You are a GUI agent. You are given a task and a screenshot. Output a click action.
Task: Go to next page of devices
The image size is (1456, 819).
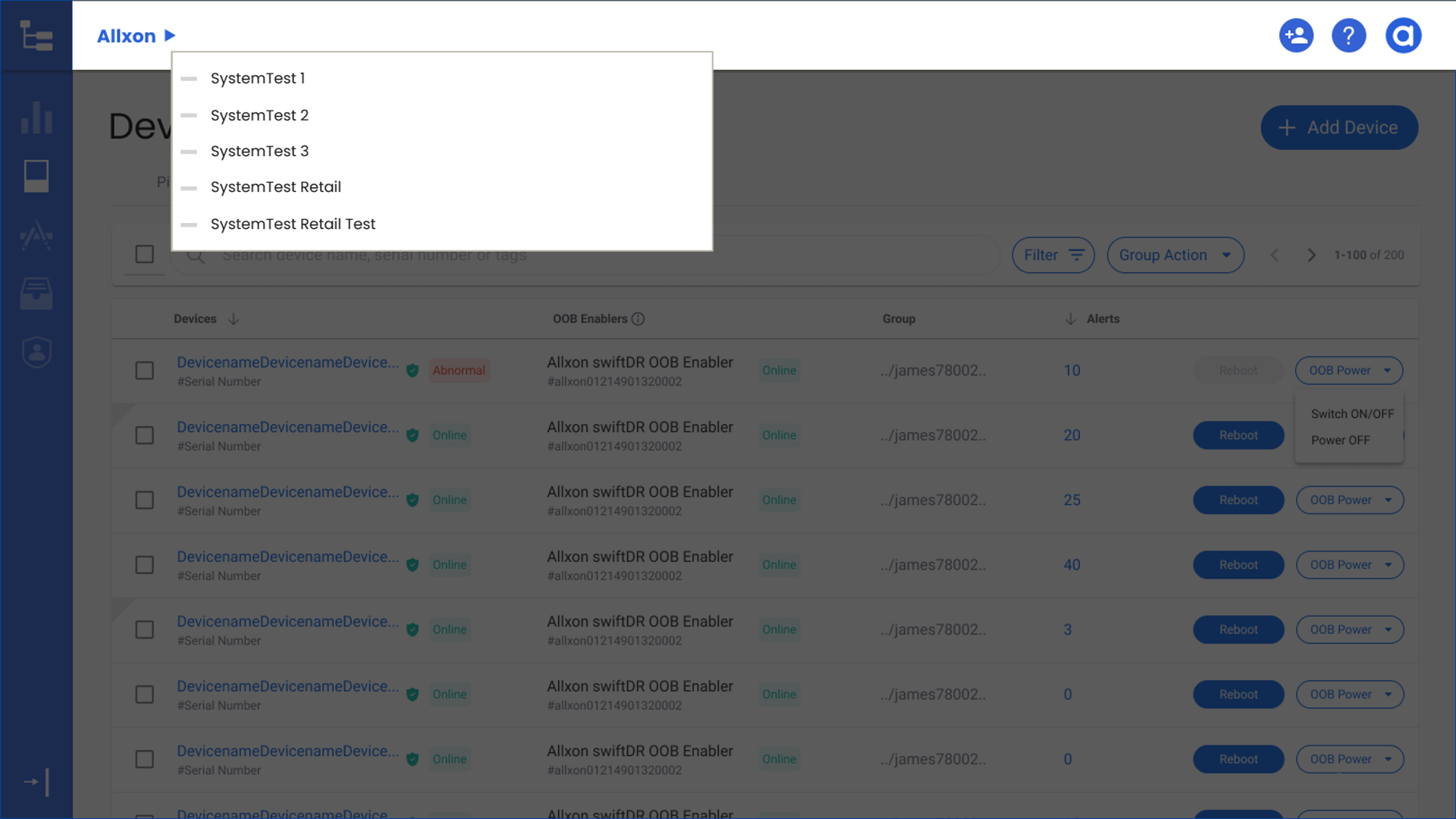tap(1311, 256)
